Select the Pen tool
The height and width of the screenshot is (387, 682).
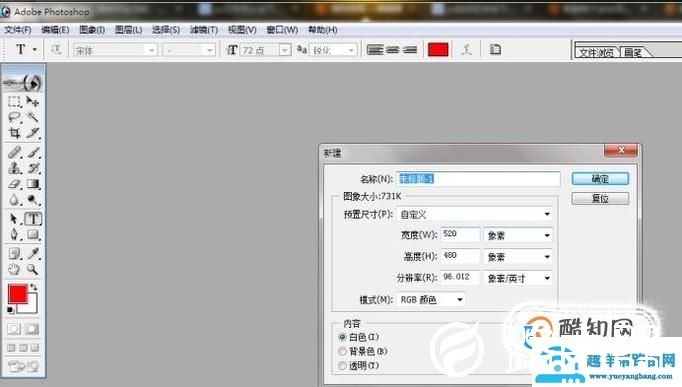point(14,235)
